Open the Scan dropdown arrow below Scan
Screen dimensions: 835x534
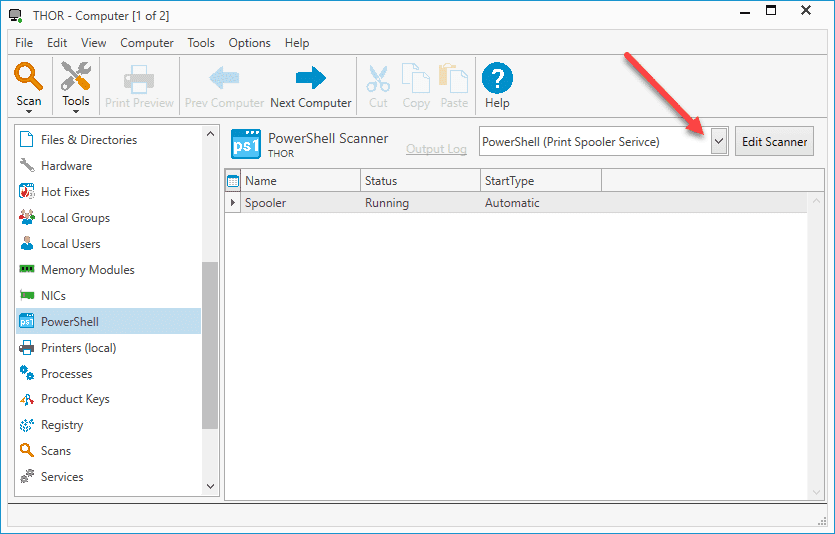click(x=29, y=111)
